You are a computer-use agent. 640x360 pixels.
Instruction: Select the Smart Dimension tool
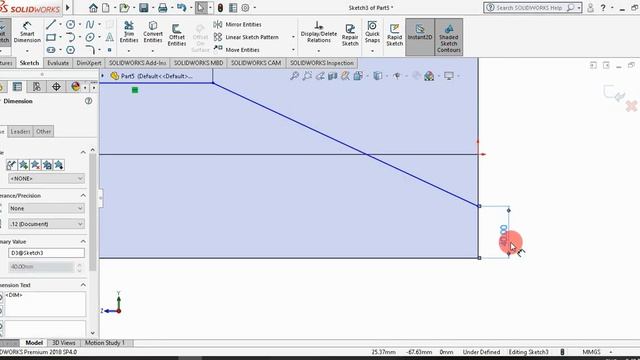pyautogui.click(x=27, y=32)
